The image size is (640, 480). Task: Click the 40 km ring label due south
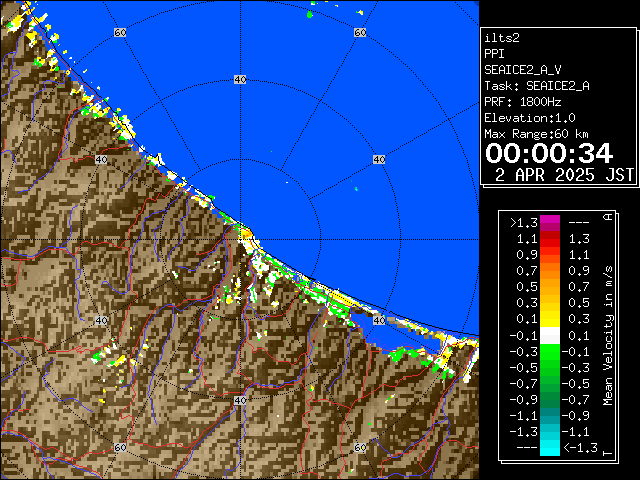pos(240,400)
